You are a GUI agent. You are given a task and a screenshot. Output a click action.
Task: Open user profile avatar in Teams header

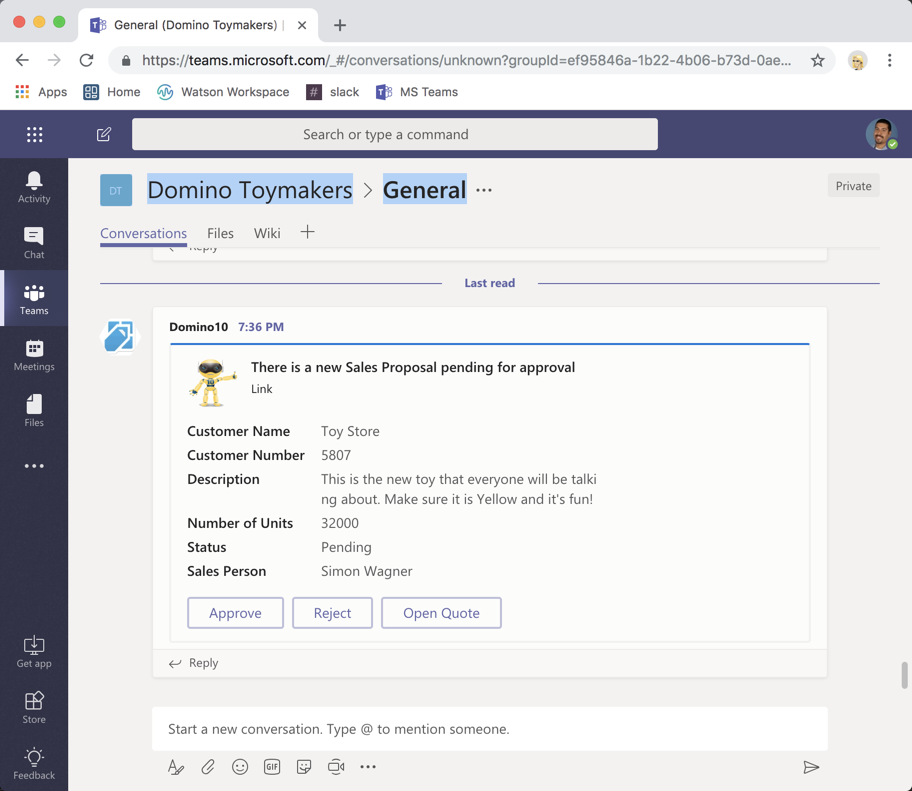[881, 134]
